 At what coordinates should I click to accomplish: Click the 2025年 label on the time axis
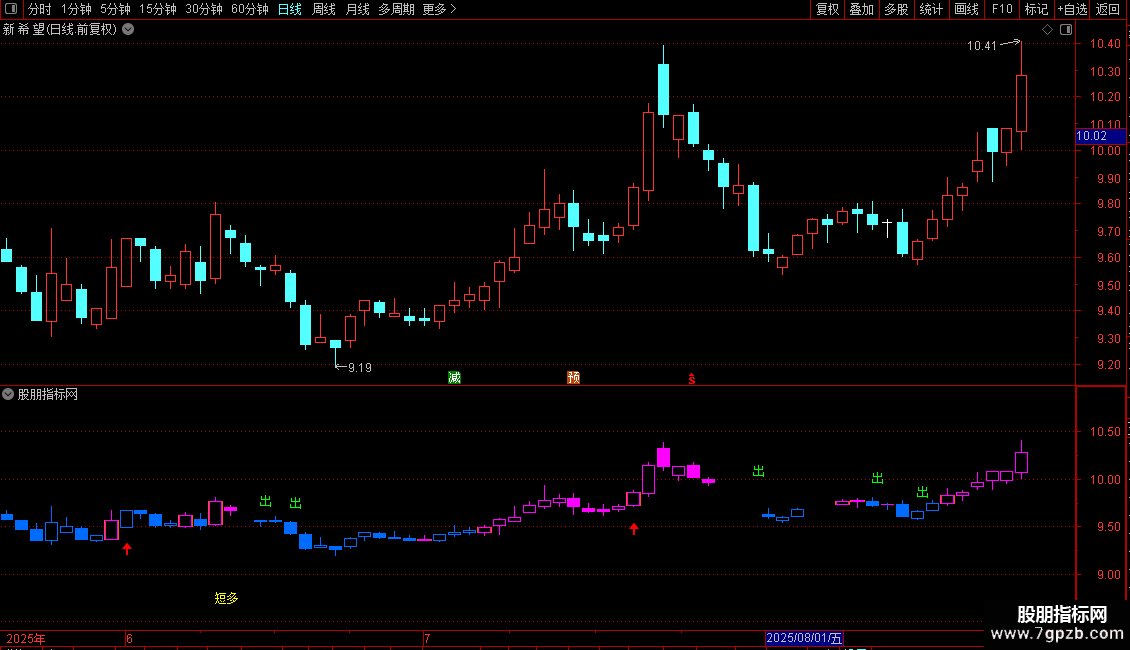point(26,639)
